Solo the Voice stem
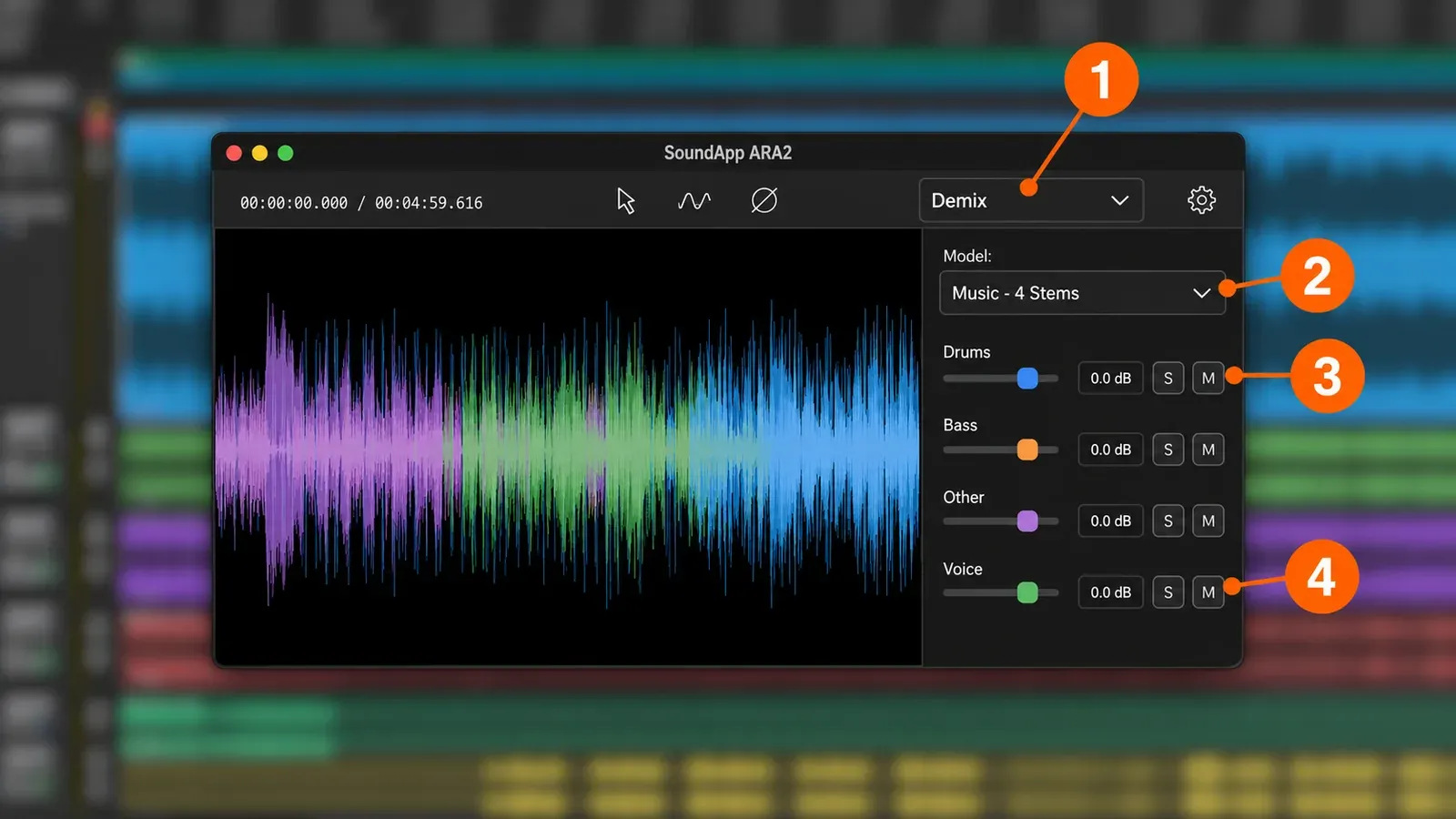 [x=1168, y=592]
